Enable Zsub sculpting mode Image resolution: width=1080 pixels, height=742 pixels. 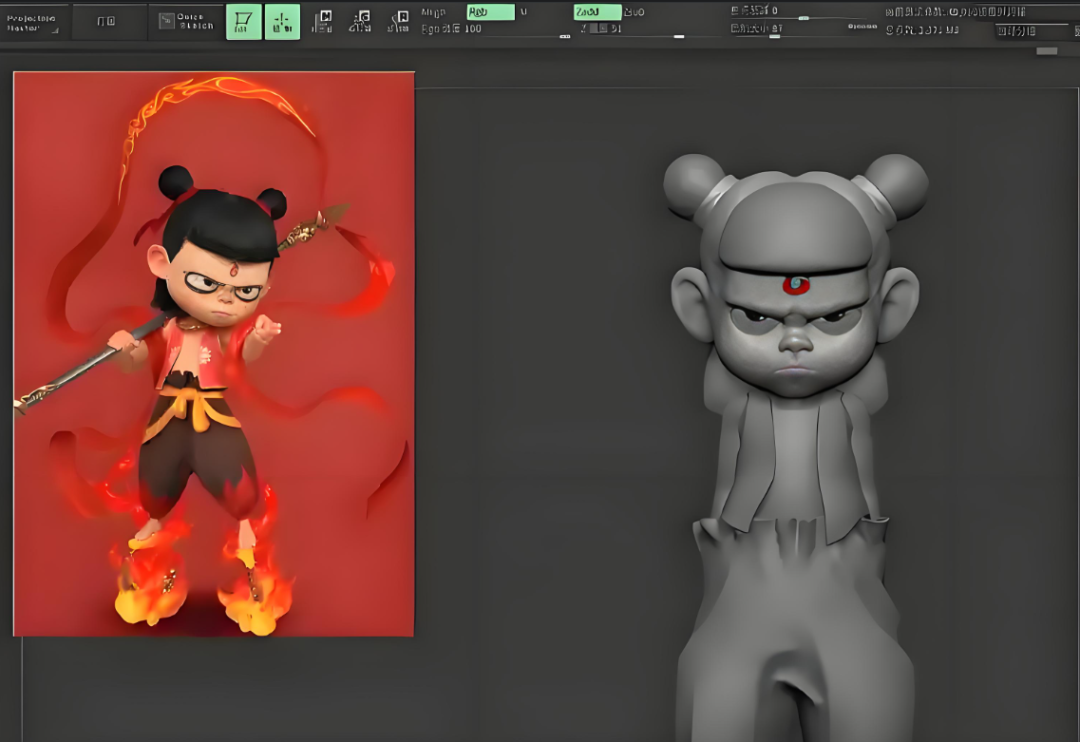(x=634, y=12)
